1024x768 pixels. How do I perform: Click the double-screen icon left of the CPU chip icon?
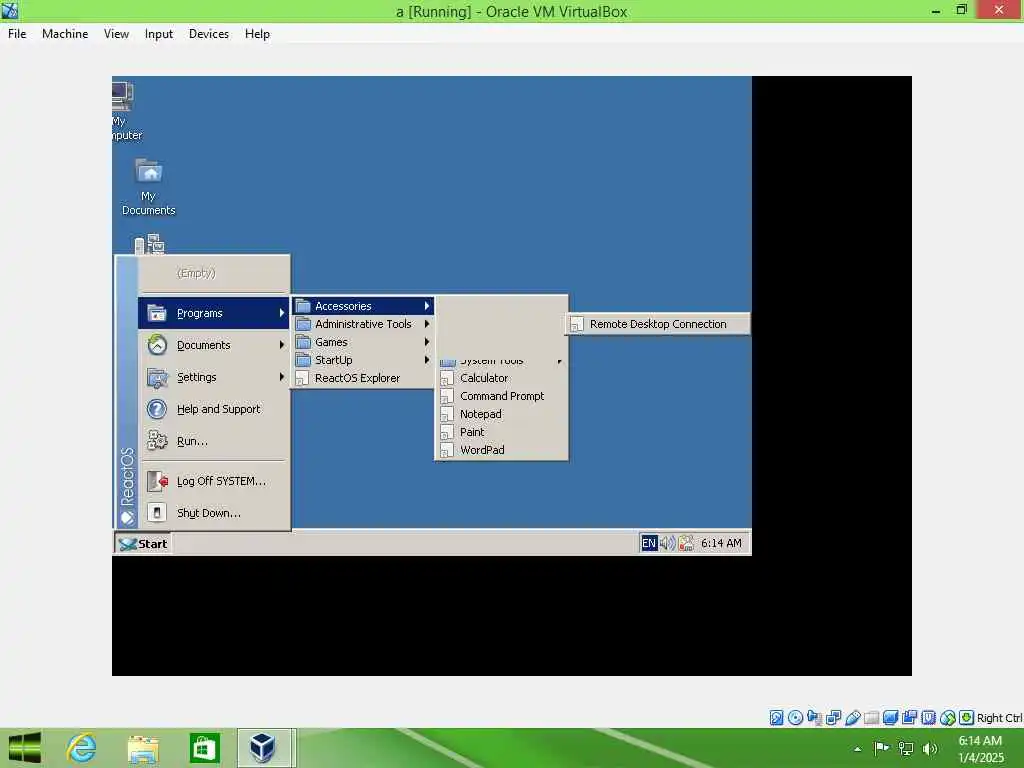910,718
